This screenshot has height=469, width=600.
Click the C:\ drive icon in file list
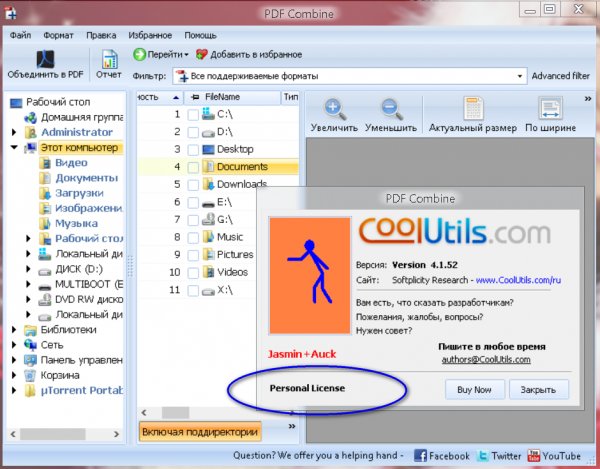click(208, 114)
